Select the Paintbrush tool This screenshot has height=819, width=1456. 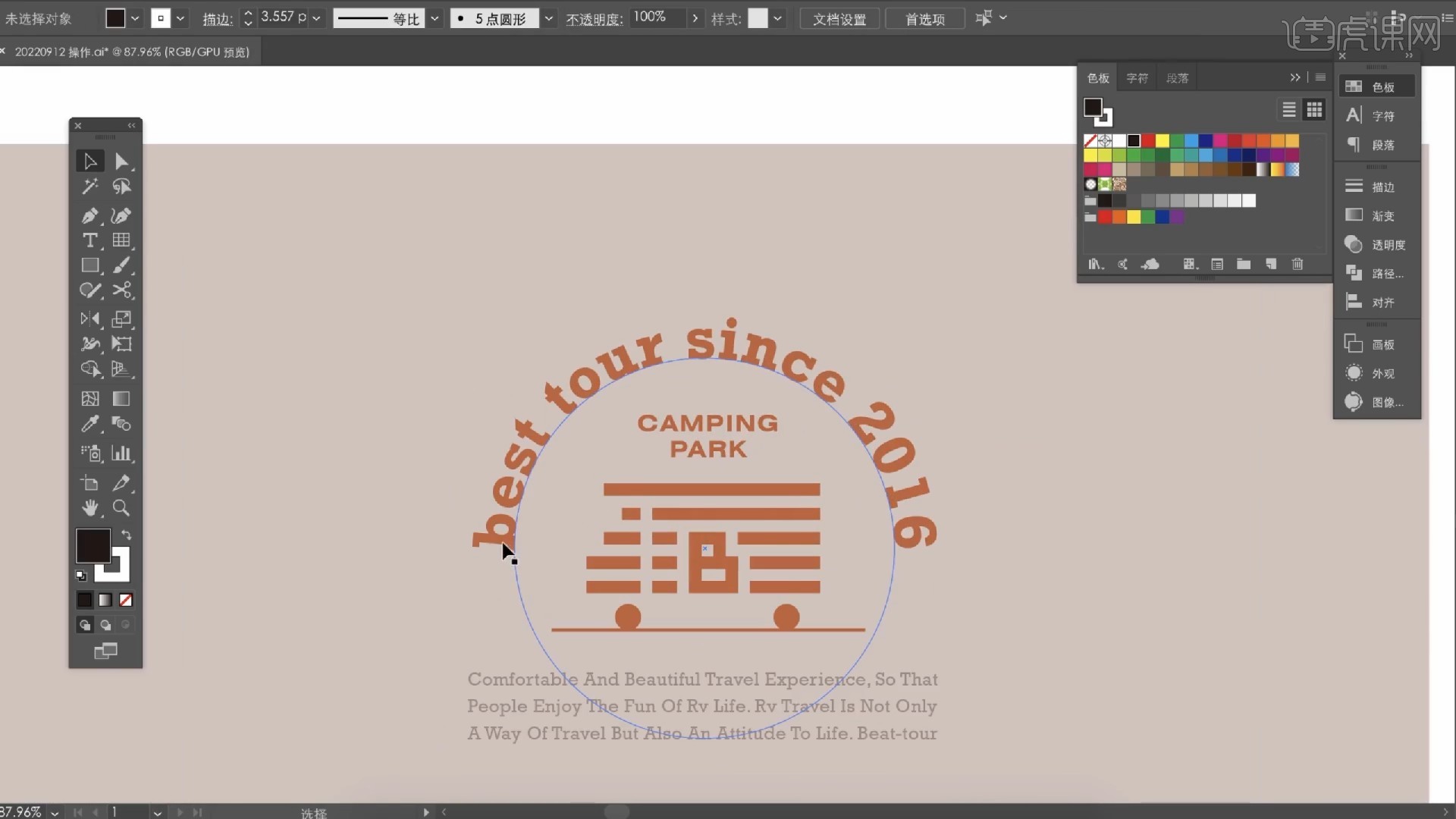point(121,265)
